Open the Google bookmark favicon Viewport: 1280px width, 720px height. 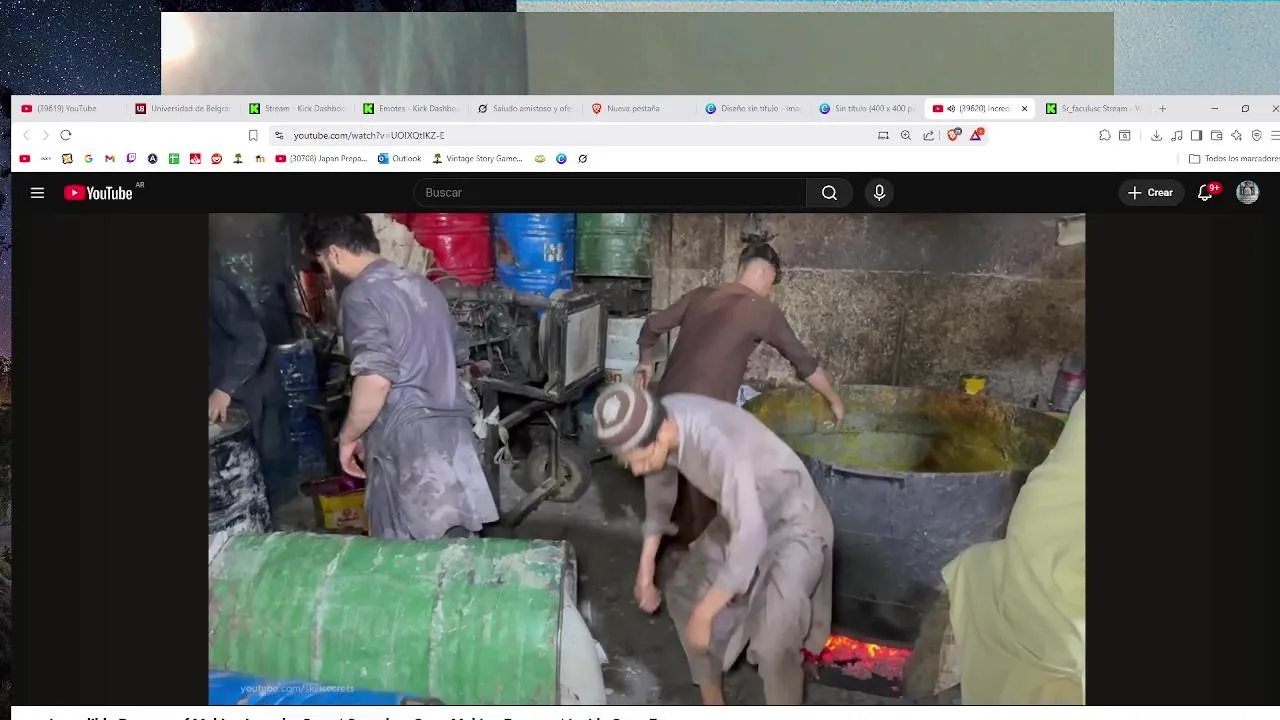coord(88,158)
